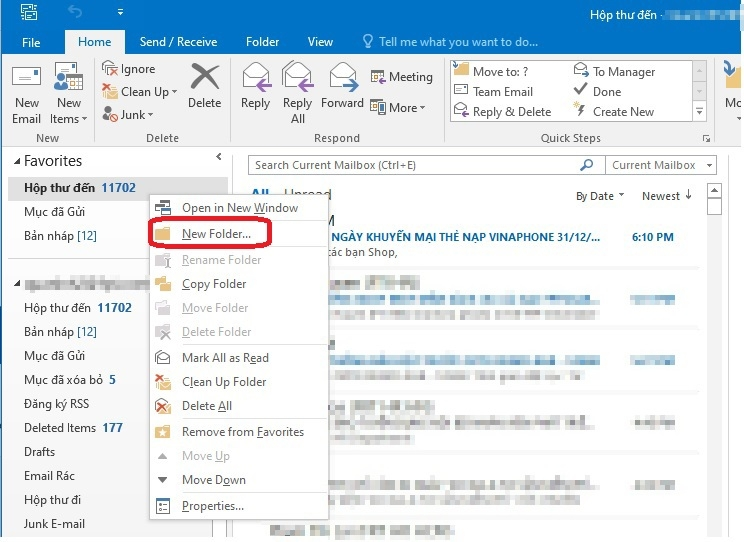Select Mark All as Read menu entry
Image resolution: width=744 pixels, height=542 pixels.
[225, 358]
